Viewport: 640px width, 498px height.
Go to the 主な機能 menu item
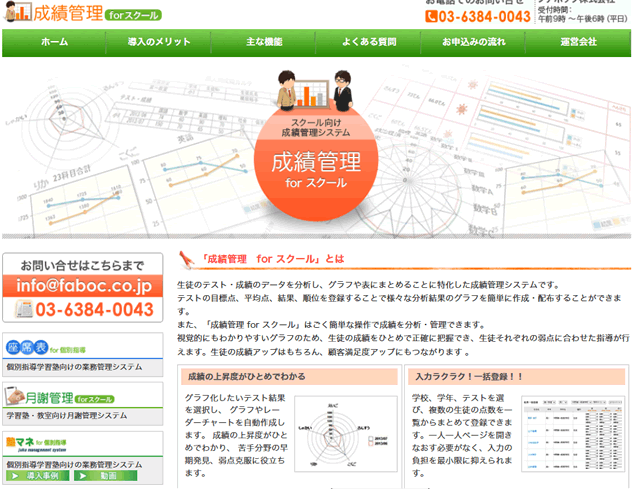point(264,42)
